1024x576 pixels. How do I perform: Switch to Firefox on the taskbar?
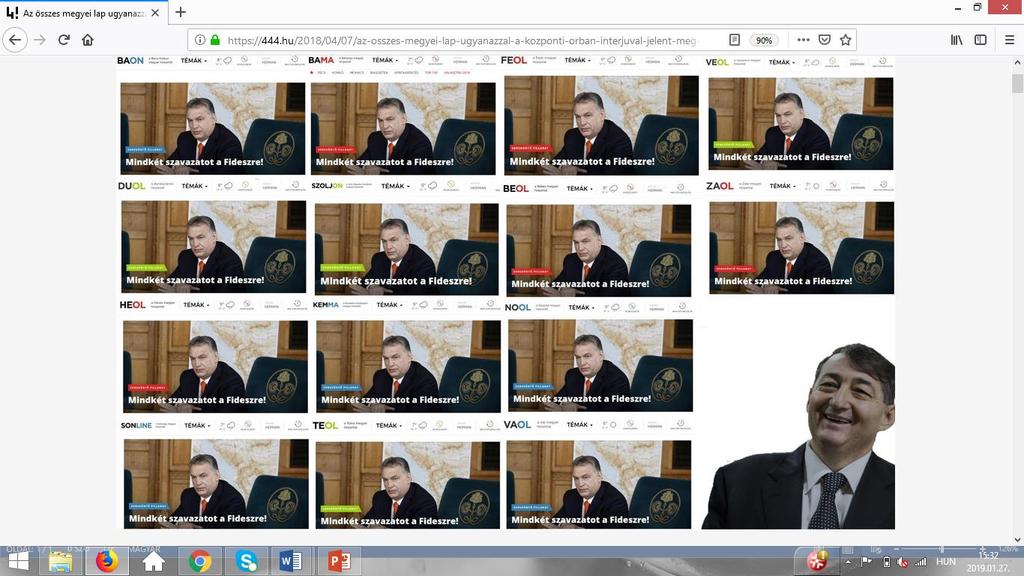[106, 561]
